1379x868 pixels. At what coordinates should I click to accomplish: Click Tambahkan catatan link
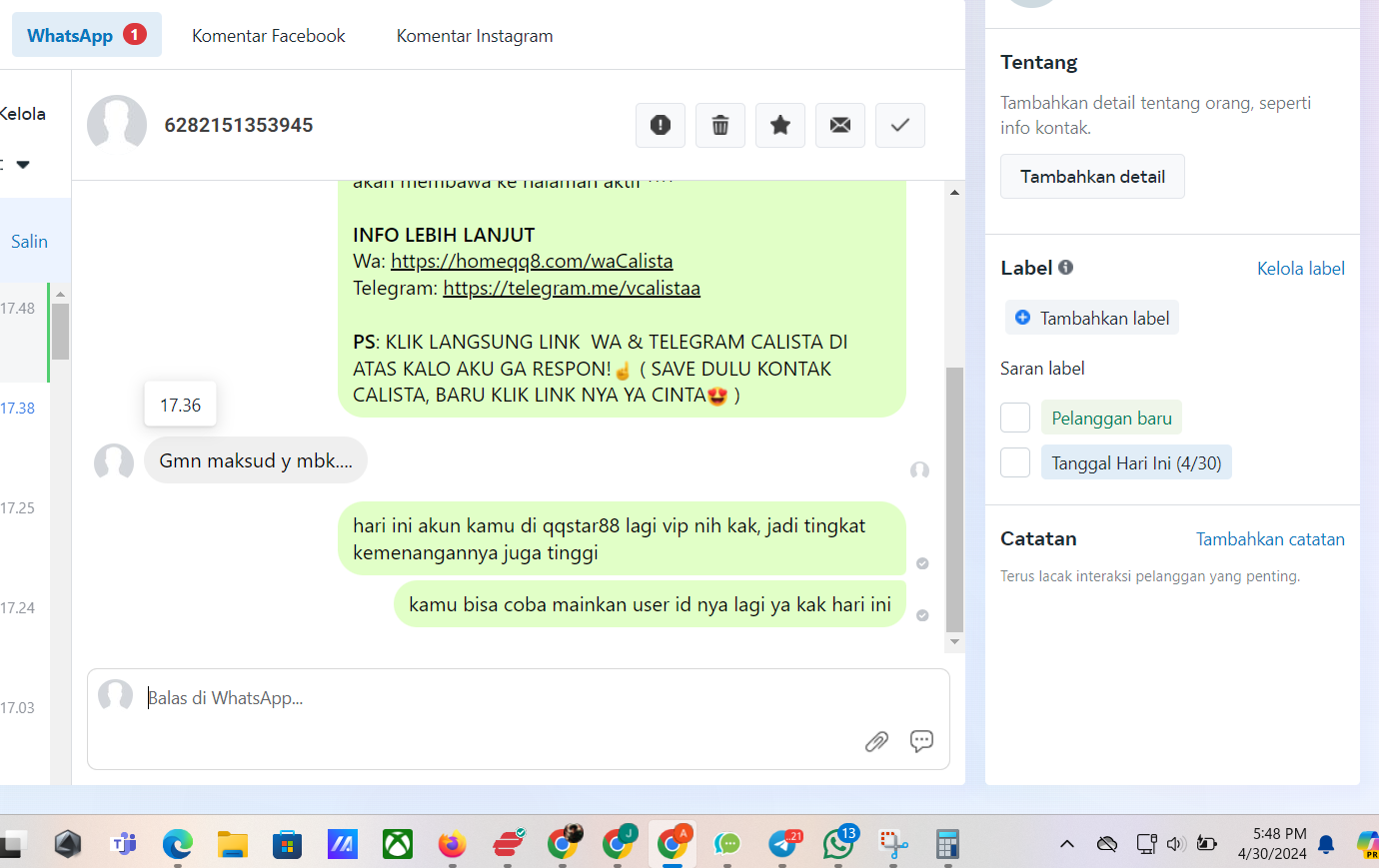(x=1270, y=539)
